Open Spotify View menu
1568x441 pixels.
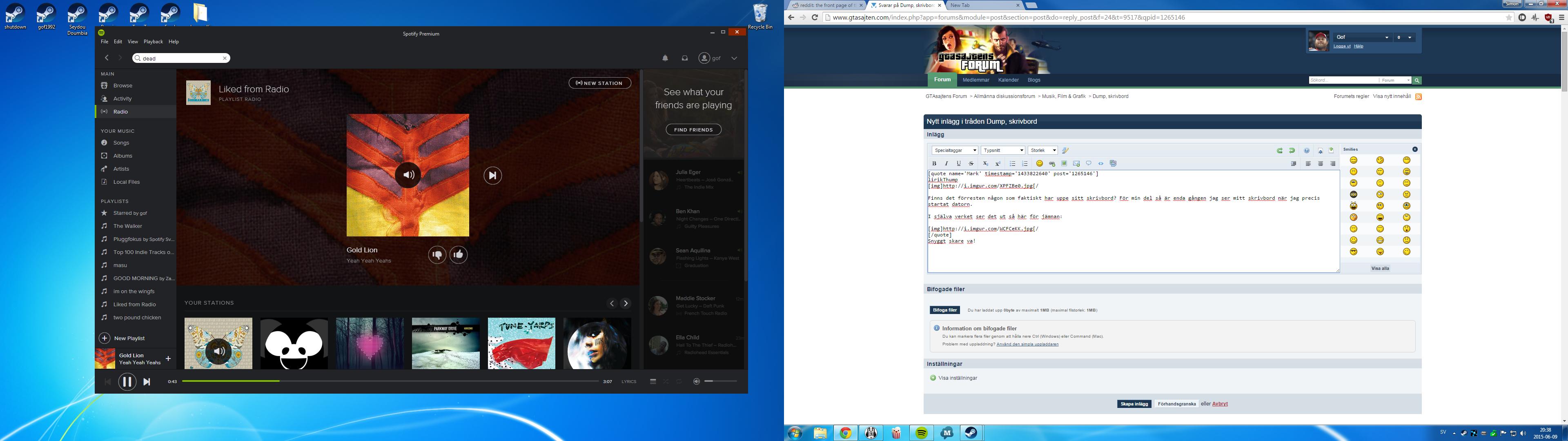(133, 41)
